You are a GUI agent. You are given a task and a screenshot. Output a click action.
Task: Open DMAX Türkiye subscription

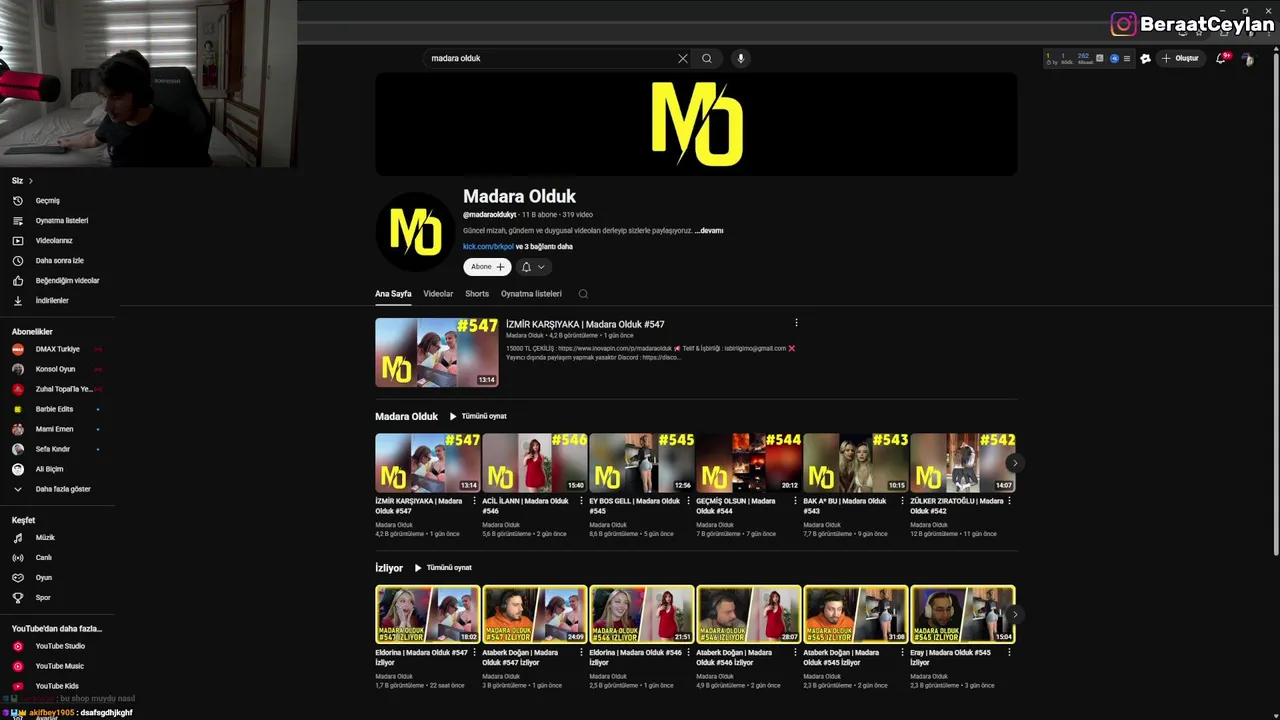[58, 349]
